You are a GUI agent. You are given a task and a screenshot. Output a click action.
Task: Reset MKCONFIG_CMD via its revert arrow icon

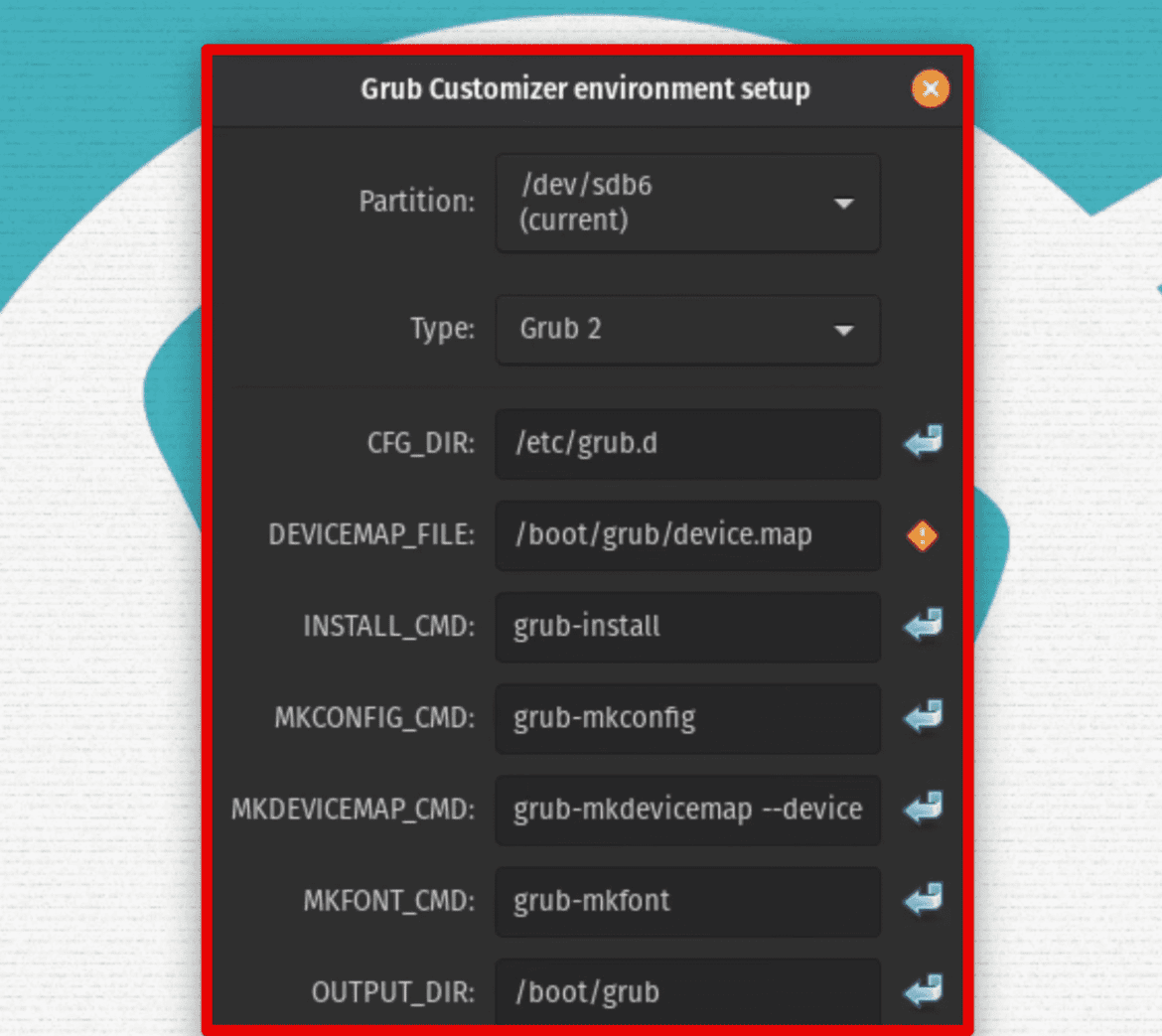tap(922, 718)
